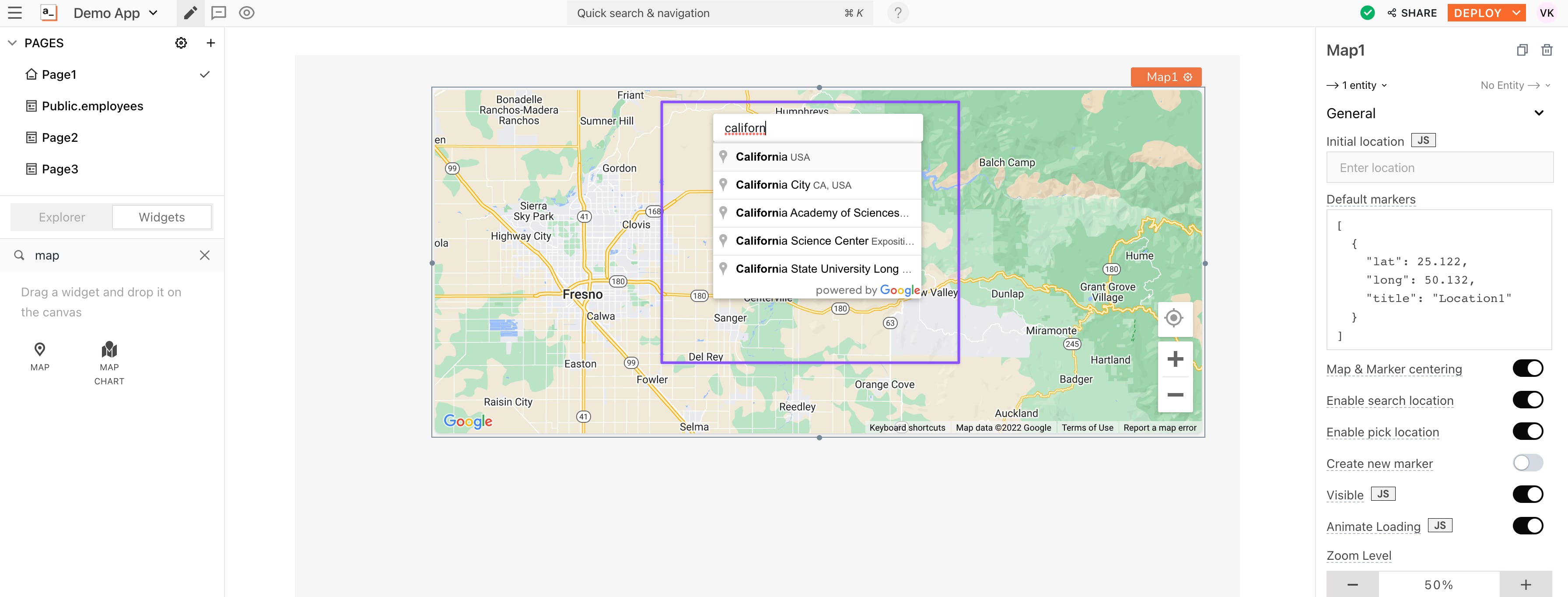Viewport: 1568px width, 597px height.
Task: Click the map's locate me icon
Action: (x=1173, y=318)
